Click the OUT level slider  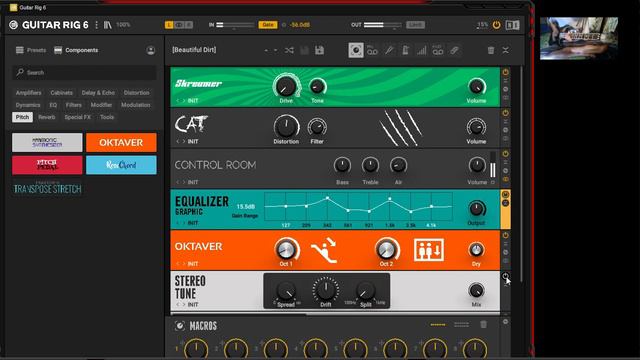point(382,25)
